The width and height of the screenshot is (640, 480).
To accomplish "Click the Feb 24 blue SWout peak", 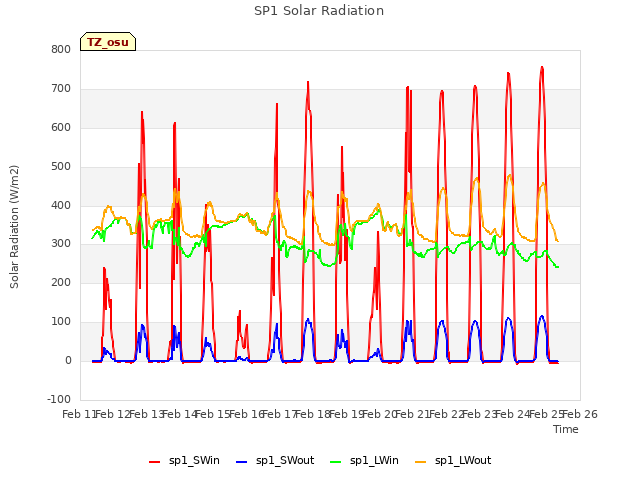I will (x=542, y=316).
